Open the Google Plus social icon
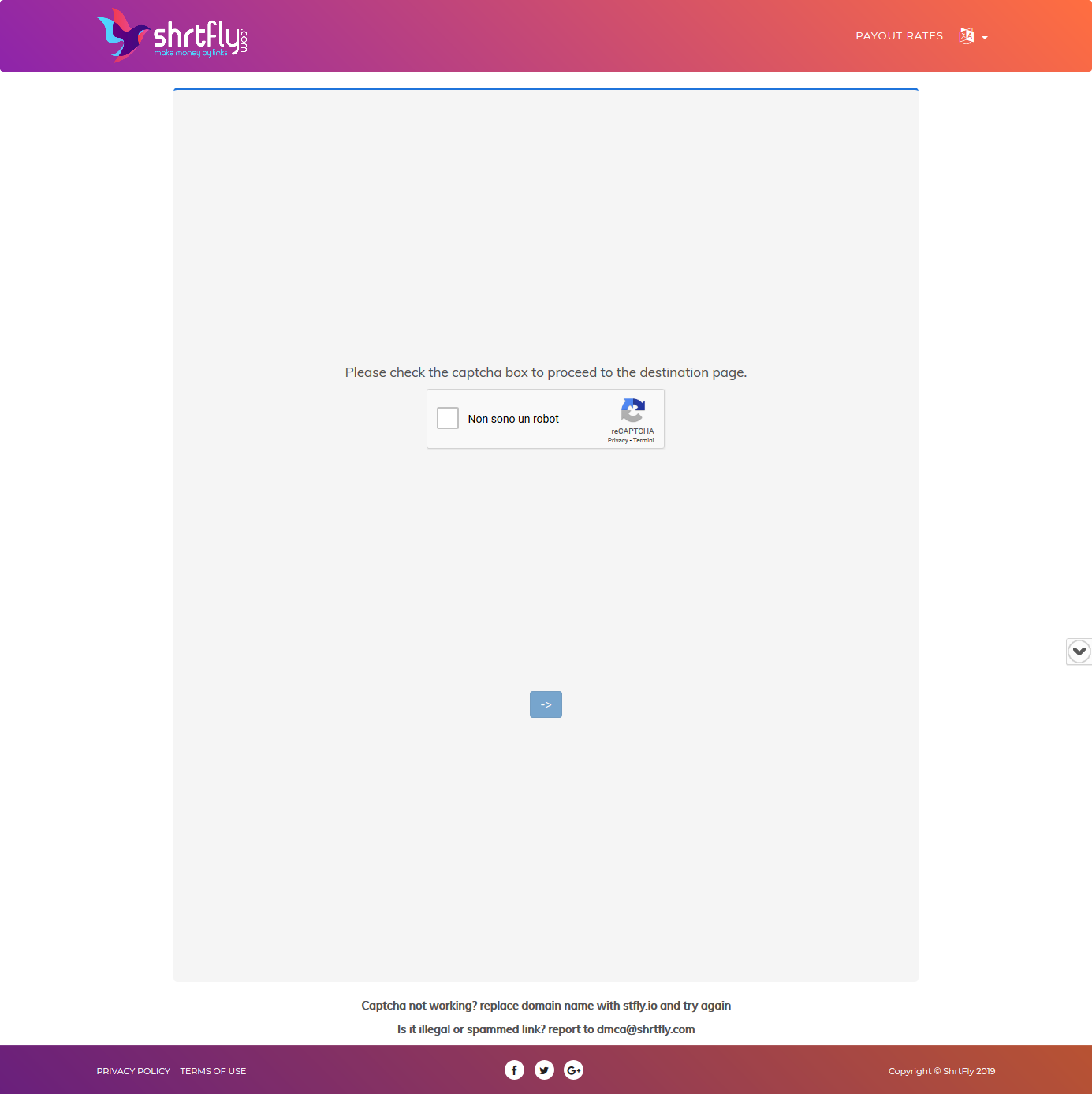The width and height of the screenshot is (1092, 1094). tap(574, 1070)
